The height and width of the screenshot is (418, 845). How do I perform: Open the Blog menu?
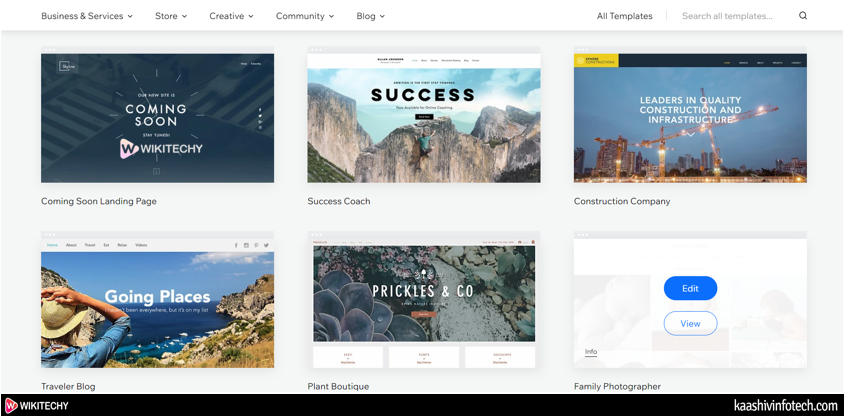coord(370,16)
